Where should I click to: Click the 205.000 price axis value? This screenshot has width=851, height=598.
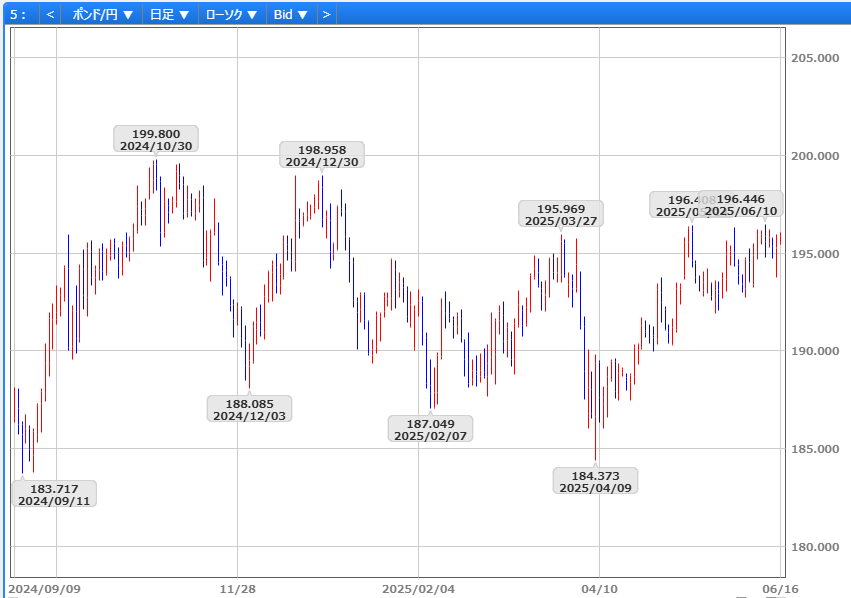pos(815,58)
